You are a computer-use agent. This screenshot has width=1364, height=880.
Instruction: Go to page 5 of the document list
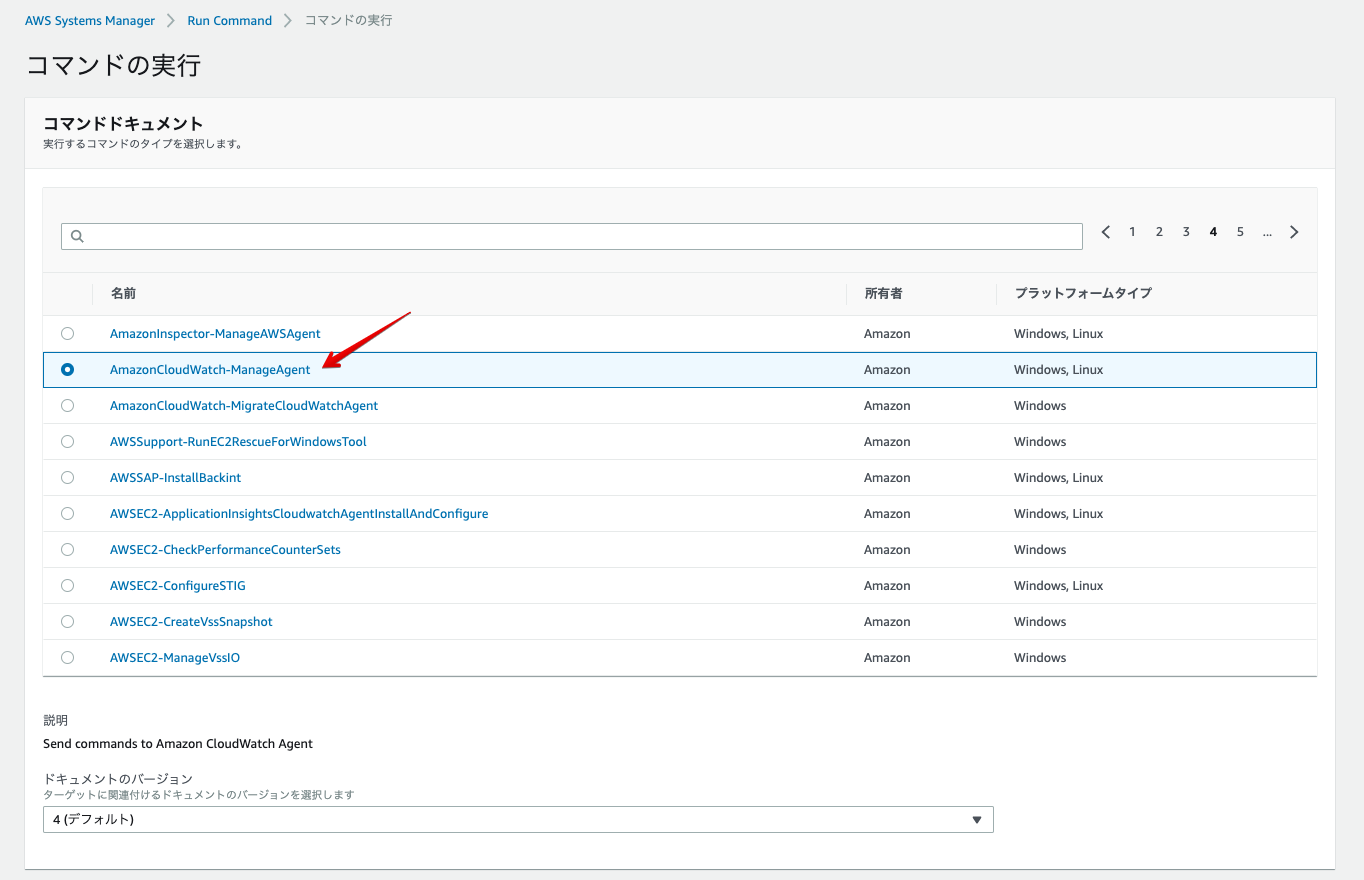pos(1240,231)
